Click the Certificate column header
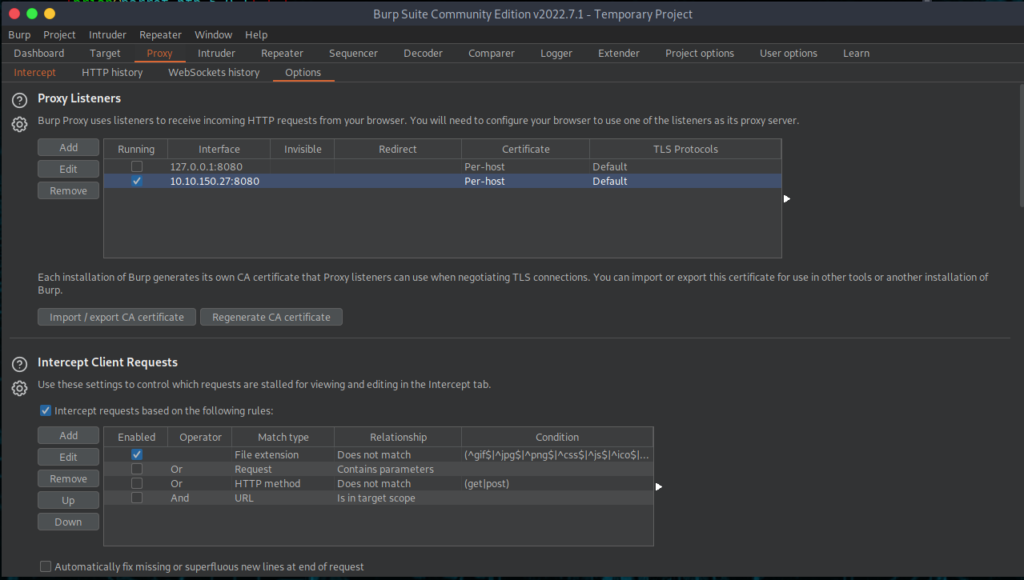The height and width of the screenshot is (580, 1024). [x=526, y=149]
